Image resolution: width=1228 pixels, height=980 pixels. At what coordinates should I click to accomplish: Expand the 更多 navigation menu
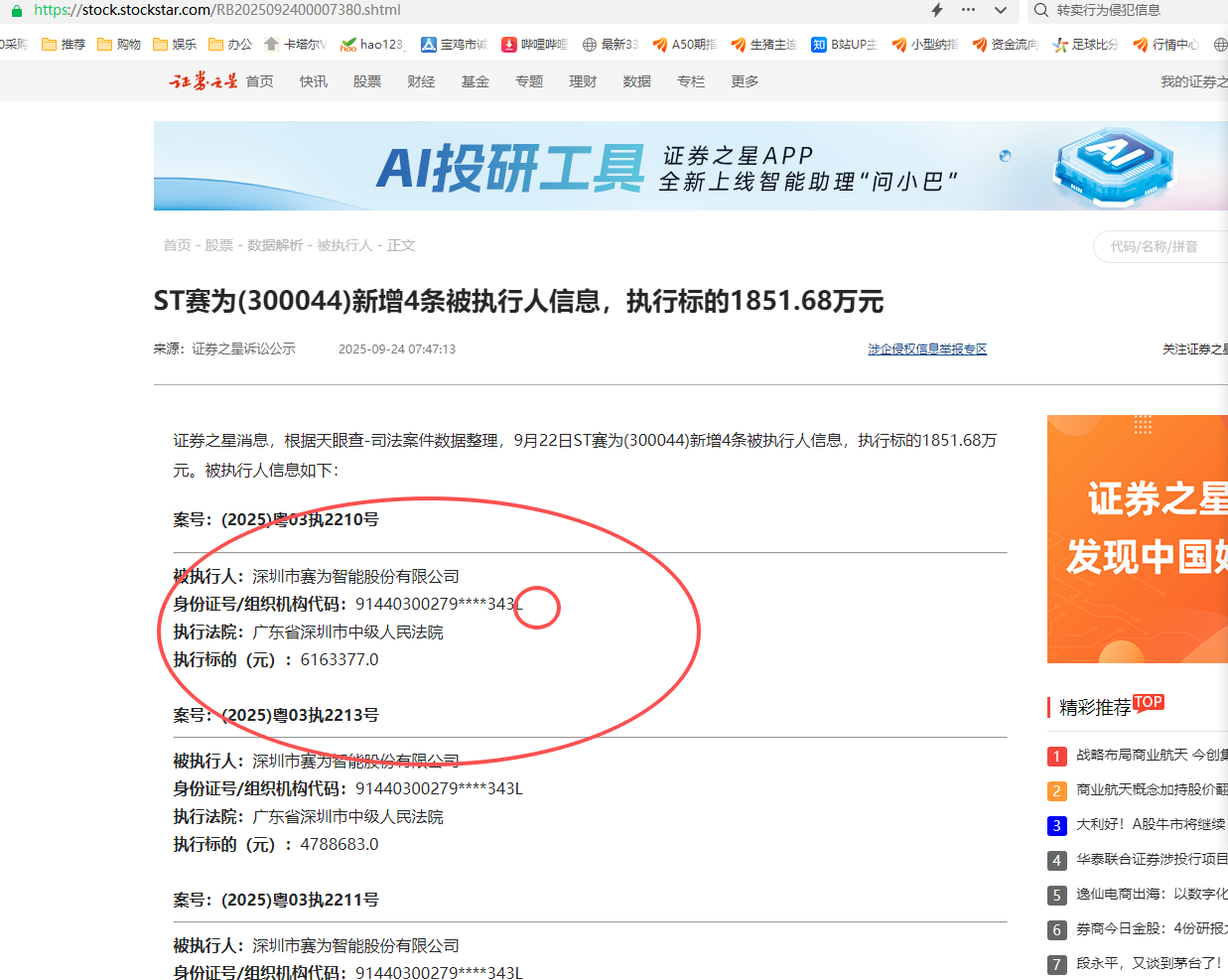[745, 81]
